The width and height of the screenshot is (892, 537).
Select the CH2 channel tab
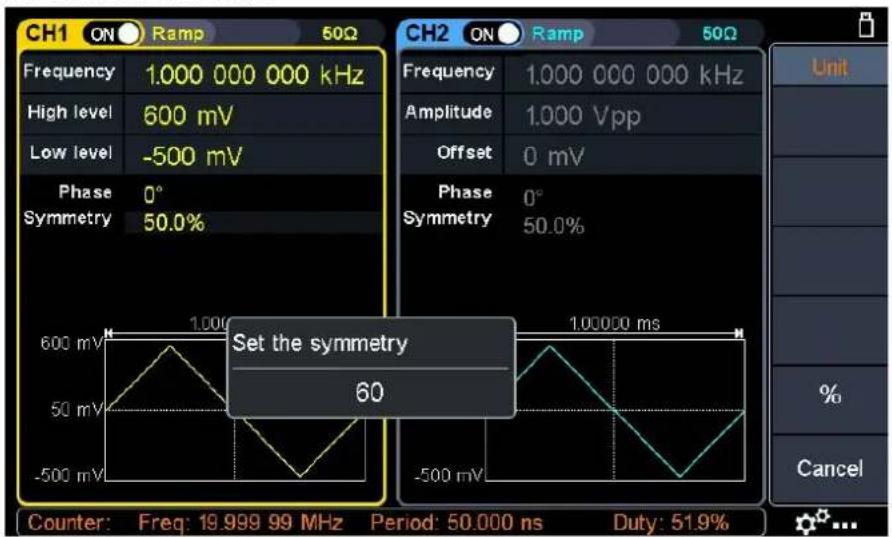click(x=427, y=34)
